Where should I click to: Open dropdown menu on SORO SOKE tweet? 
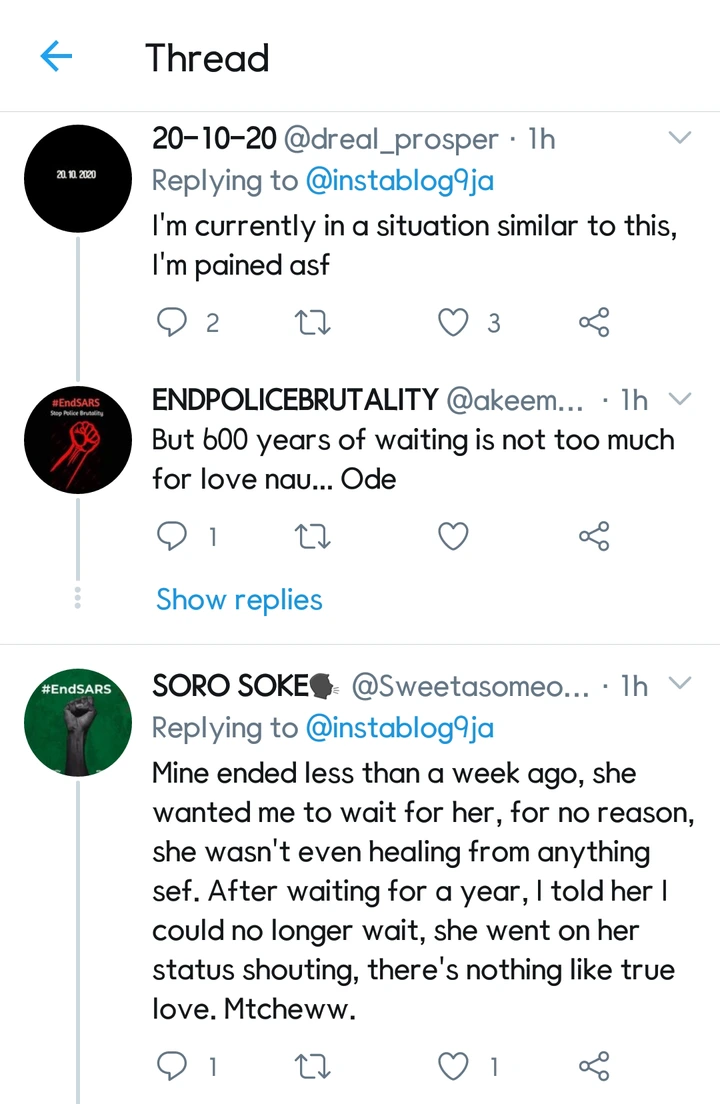[680, 685]
